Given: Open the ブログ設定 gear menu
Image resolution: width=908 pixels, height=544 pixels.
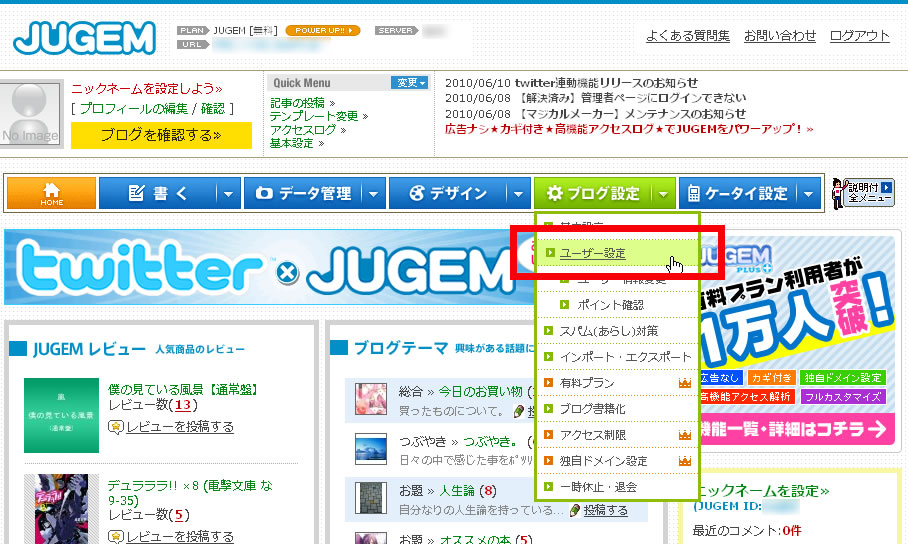Looking at the screenshot, I should 592,193.
